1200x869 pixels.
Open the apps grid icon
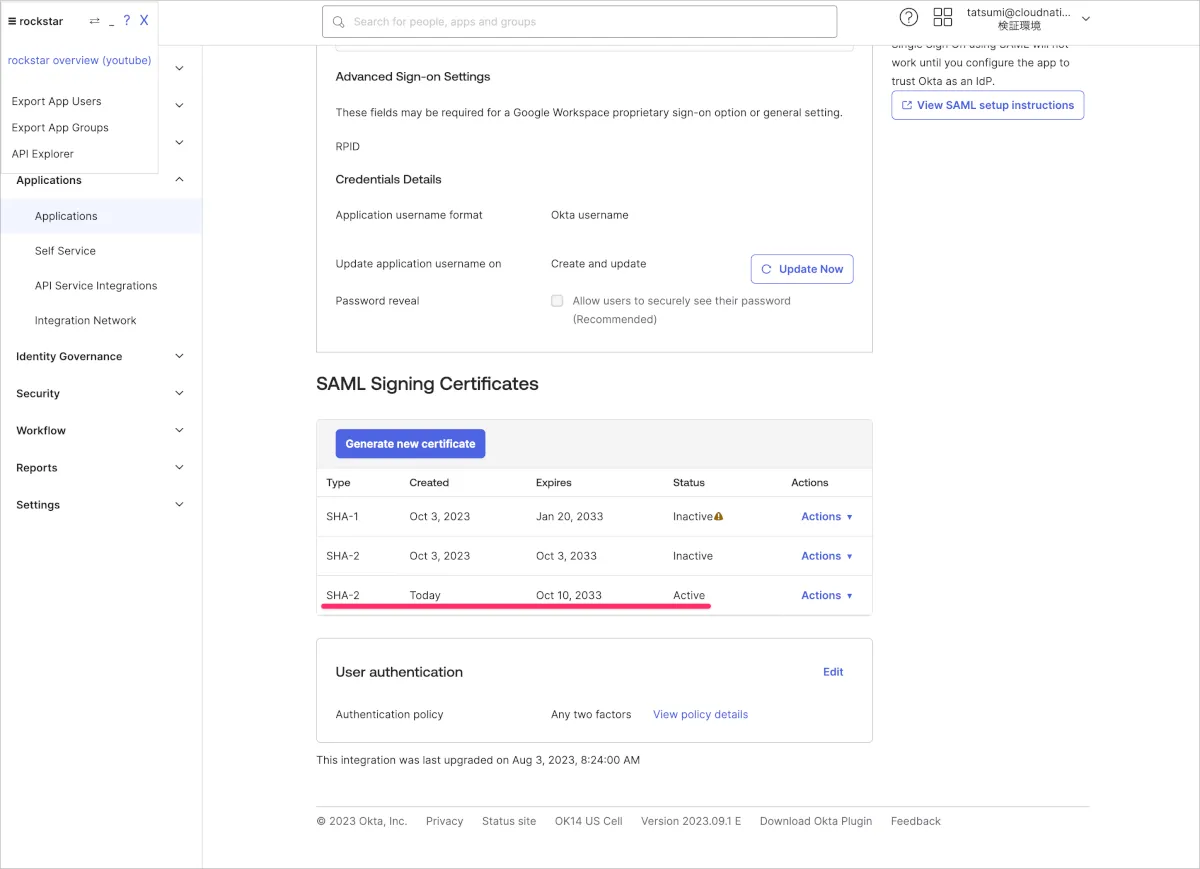click(x=942, y=17)
